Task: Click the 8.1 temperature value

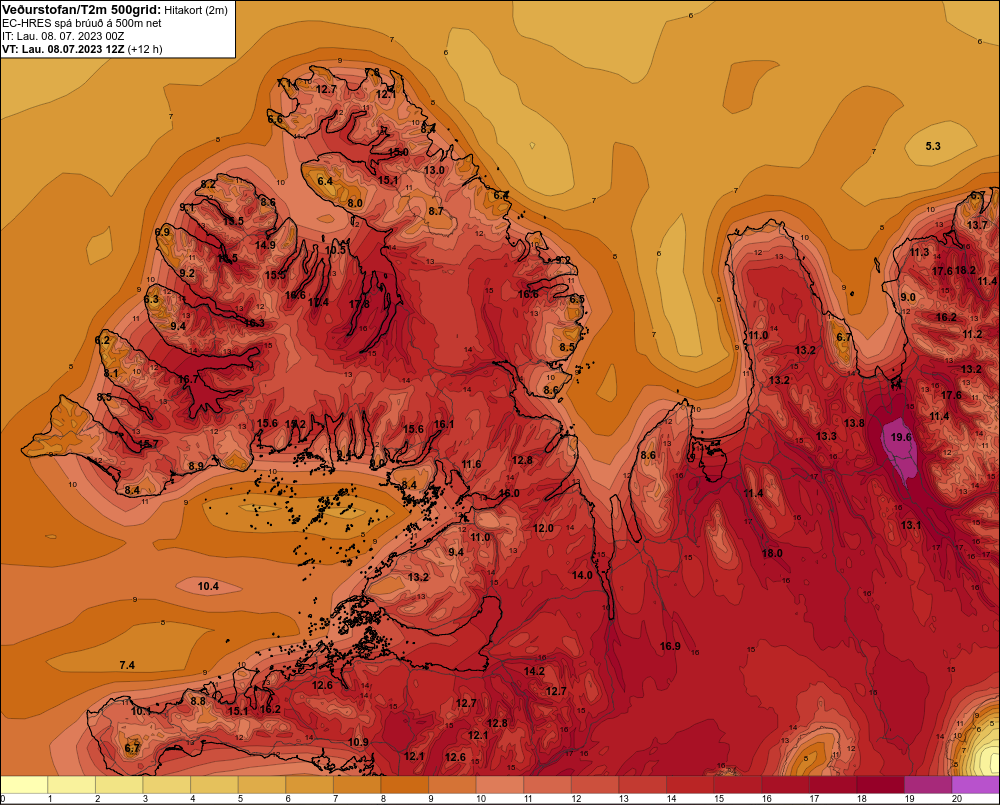Action: [x=111, y=373]
